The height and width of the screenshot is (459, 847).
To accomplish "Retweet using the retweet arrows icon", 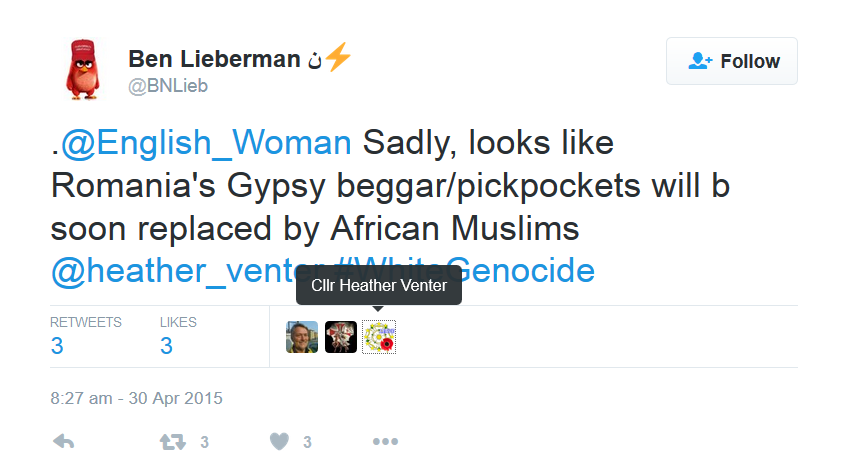I will click(x=175, y=441).
